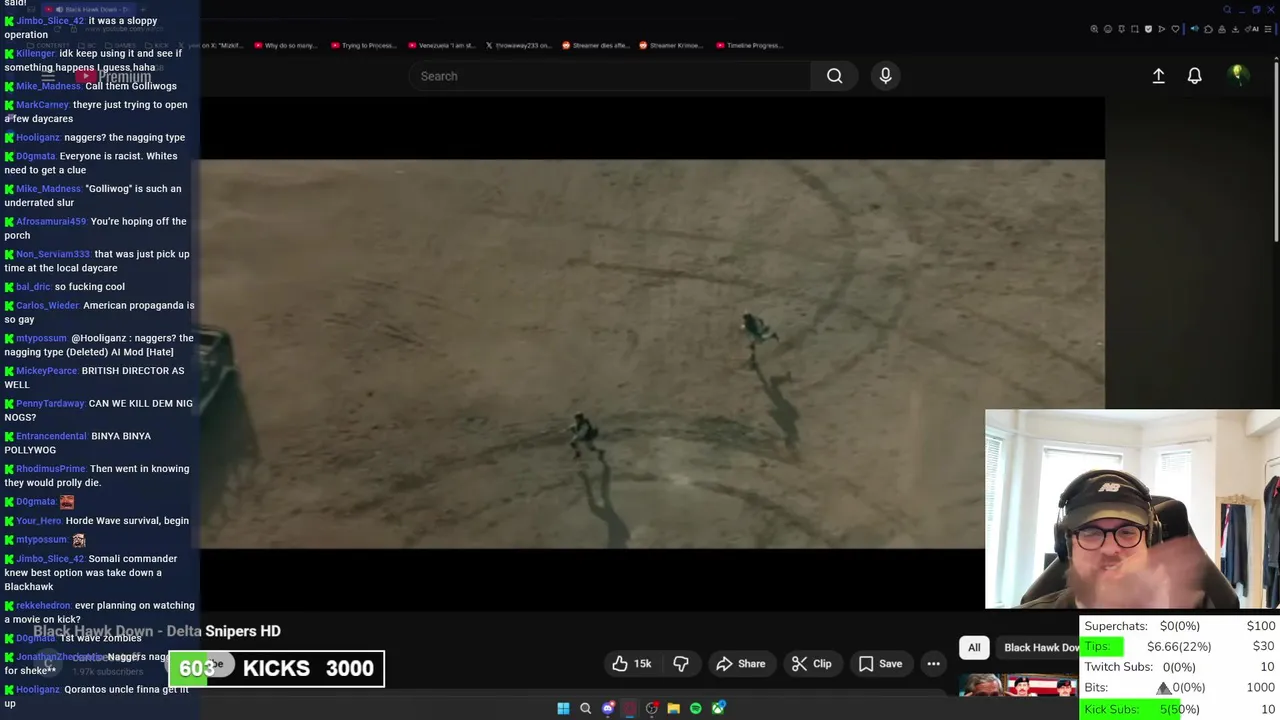The image size is (1280, 720).
Task: Save the video to a playlist
Action: point(881,664)
